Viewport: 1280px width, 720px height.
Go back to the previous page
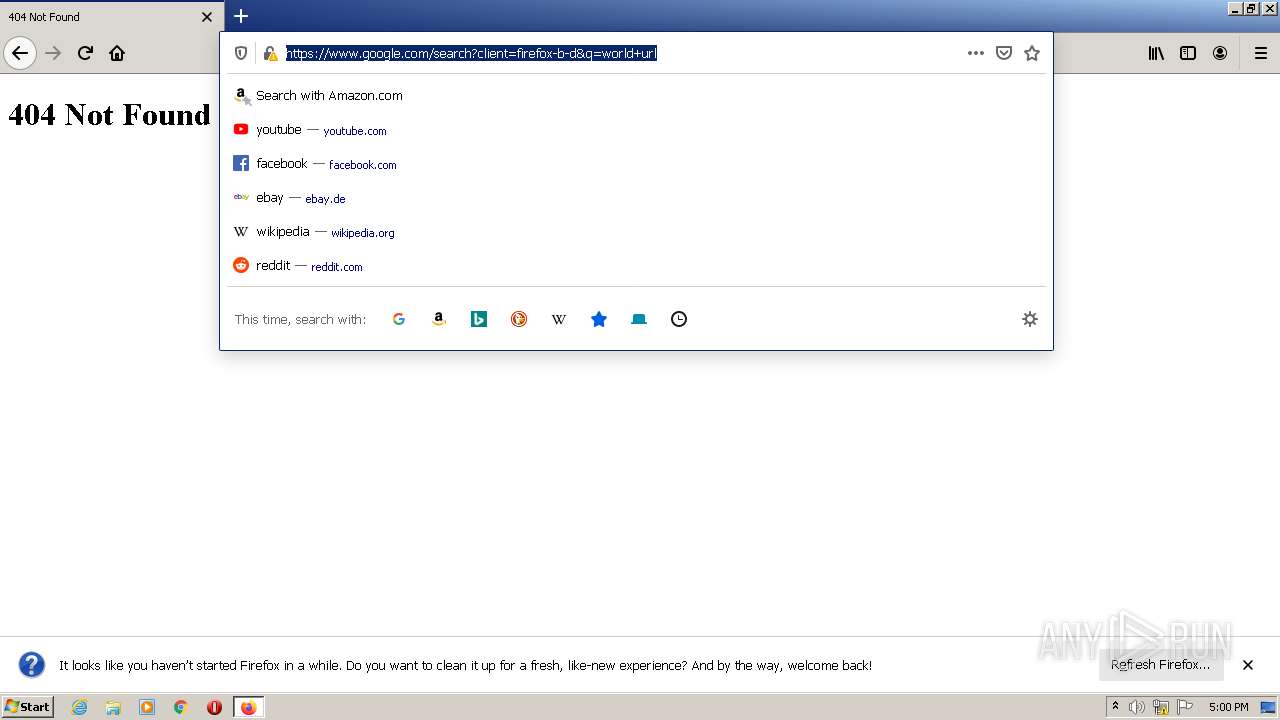[20, 53]
